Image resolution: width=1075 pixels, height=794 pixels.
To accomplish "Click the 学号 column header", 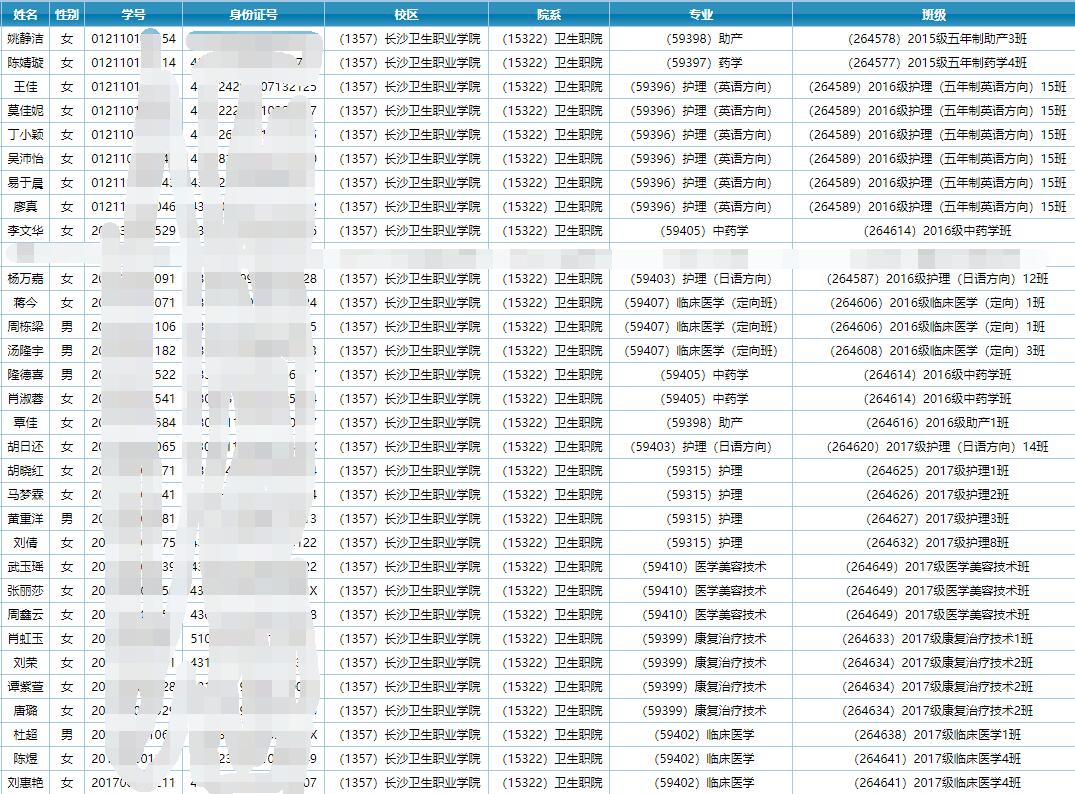I will coord(133,14).
